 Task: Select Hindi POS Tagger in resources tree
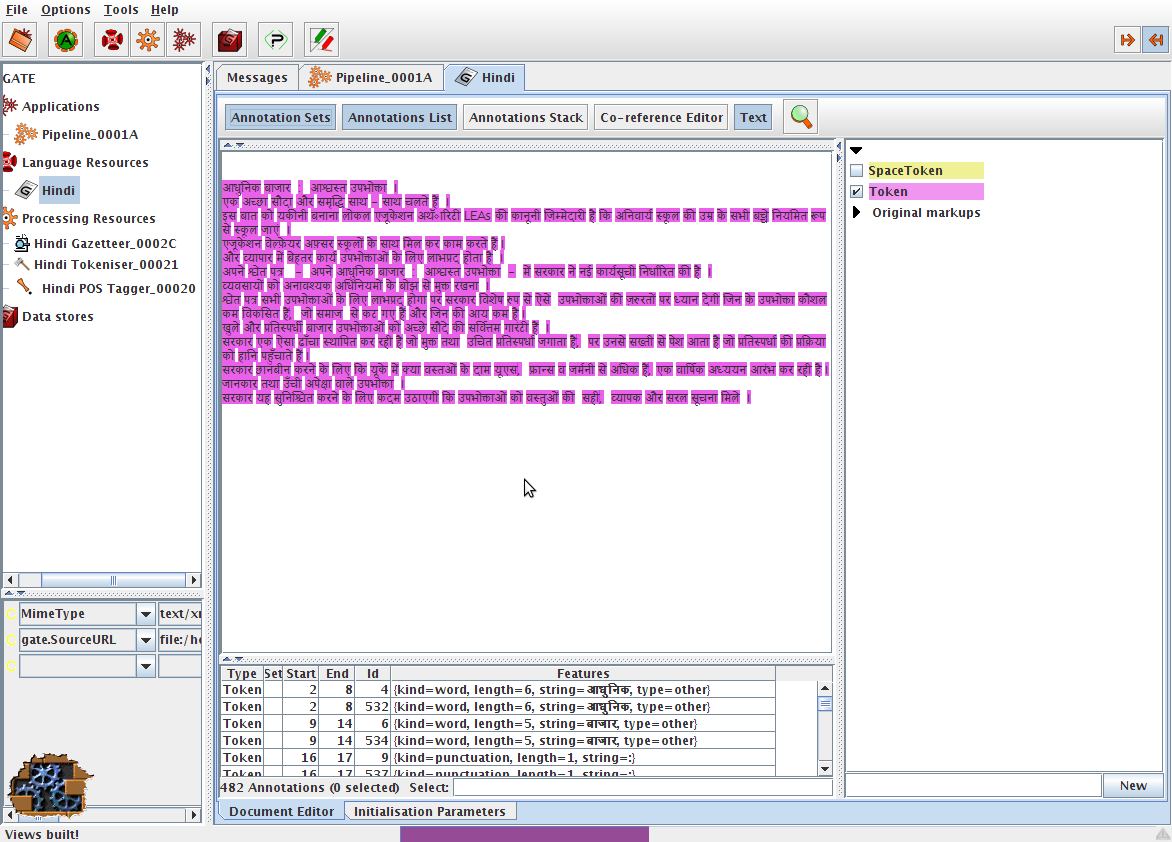point(118,288)
